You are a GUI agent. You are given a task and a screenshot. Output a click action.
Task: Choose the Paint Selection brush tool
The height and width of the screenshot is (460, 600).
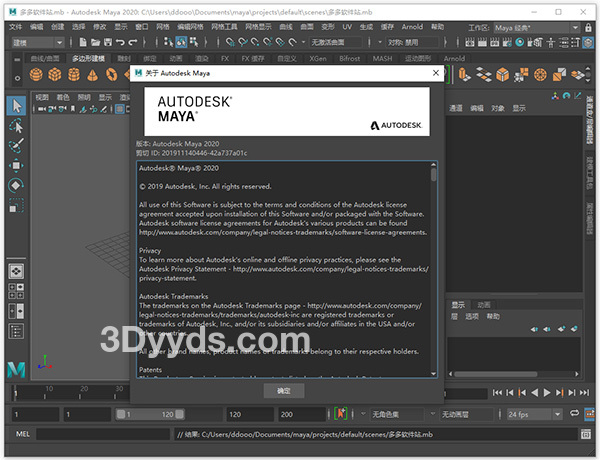point(17,146)
